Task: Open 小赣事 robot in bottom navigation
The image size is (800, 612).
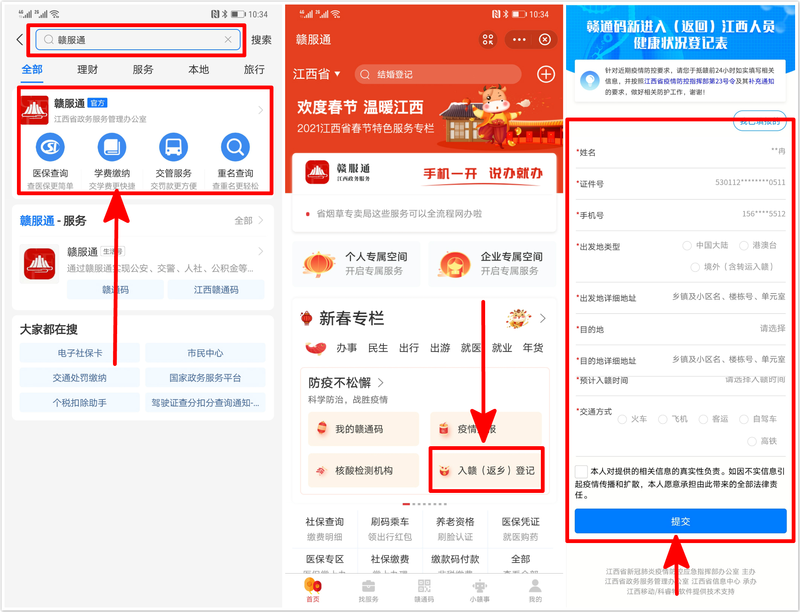Action: click(x=480, y=591)
